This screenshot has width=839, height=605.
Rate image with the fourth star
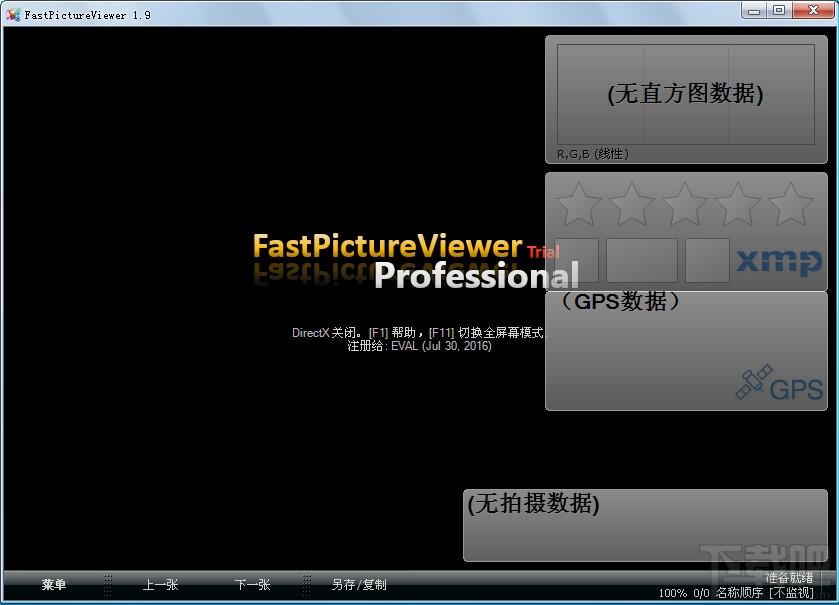pos(738,204)
